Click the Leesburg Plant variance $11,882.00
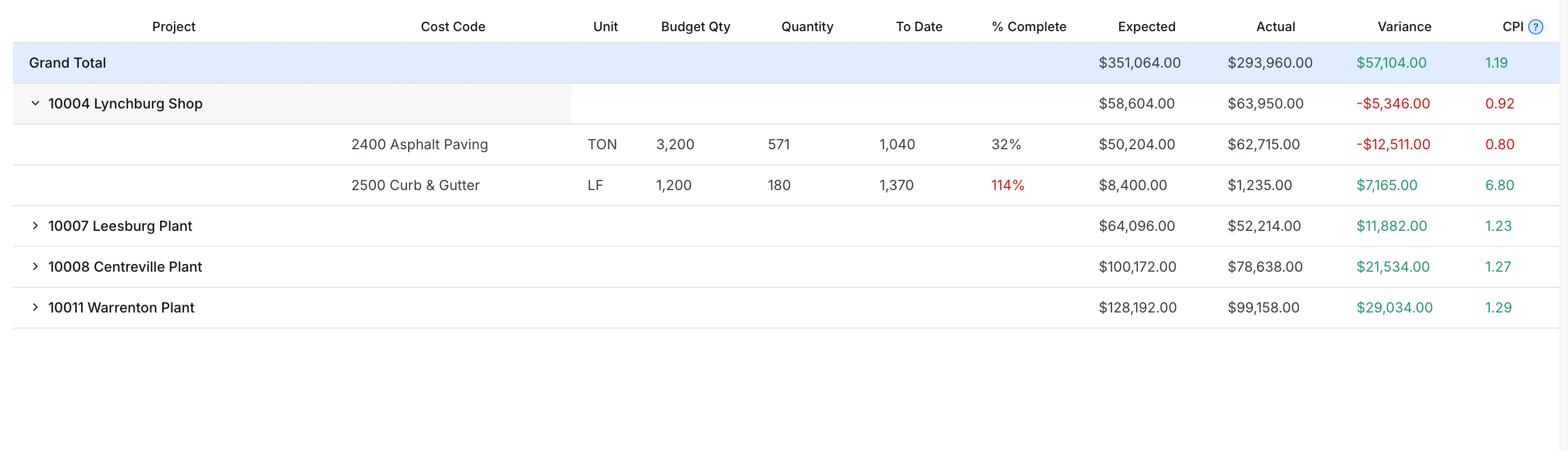The image size is (1568, 451). 1391,226
